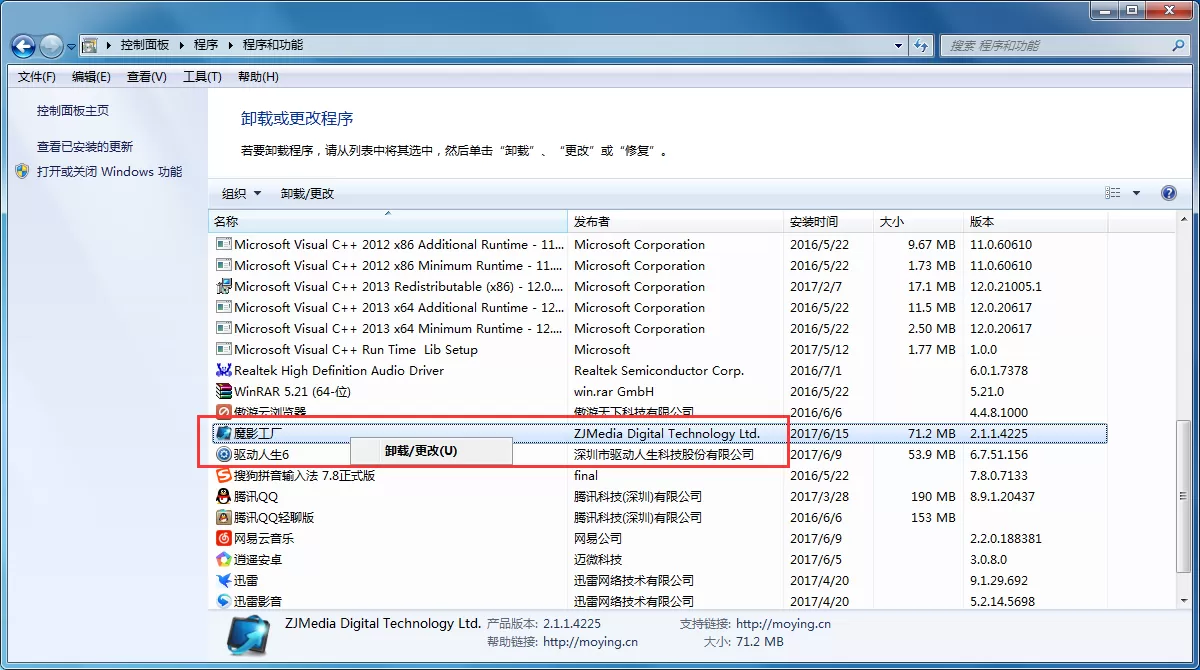Click the address bar refresh button
The width and height of the screenshot is (1200, 670).
pyautogui.click(x=921, y=45)
